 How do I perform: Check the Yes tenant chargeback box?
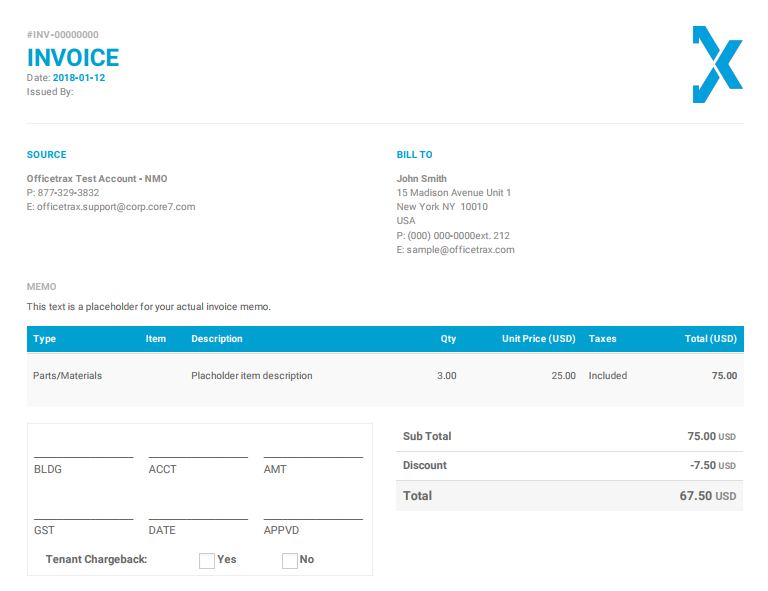(207, 560)
